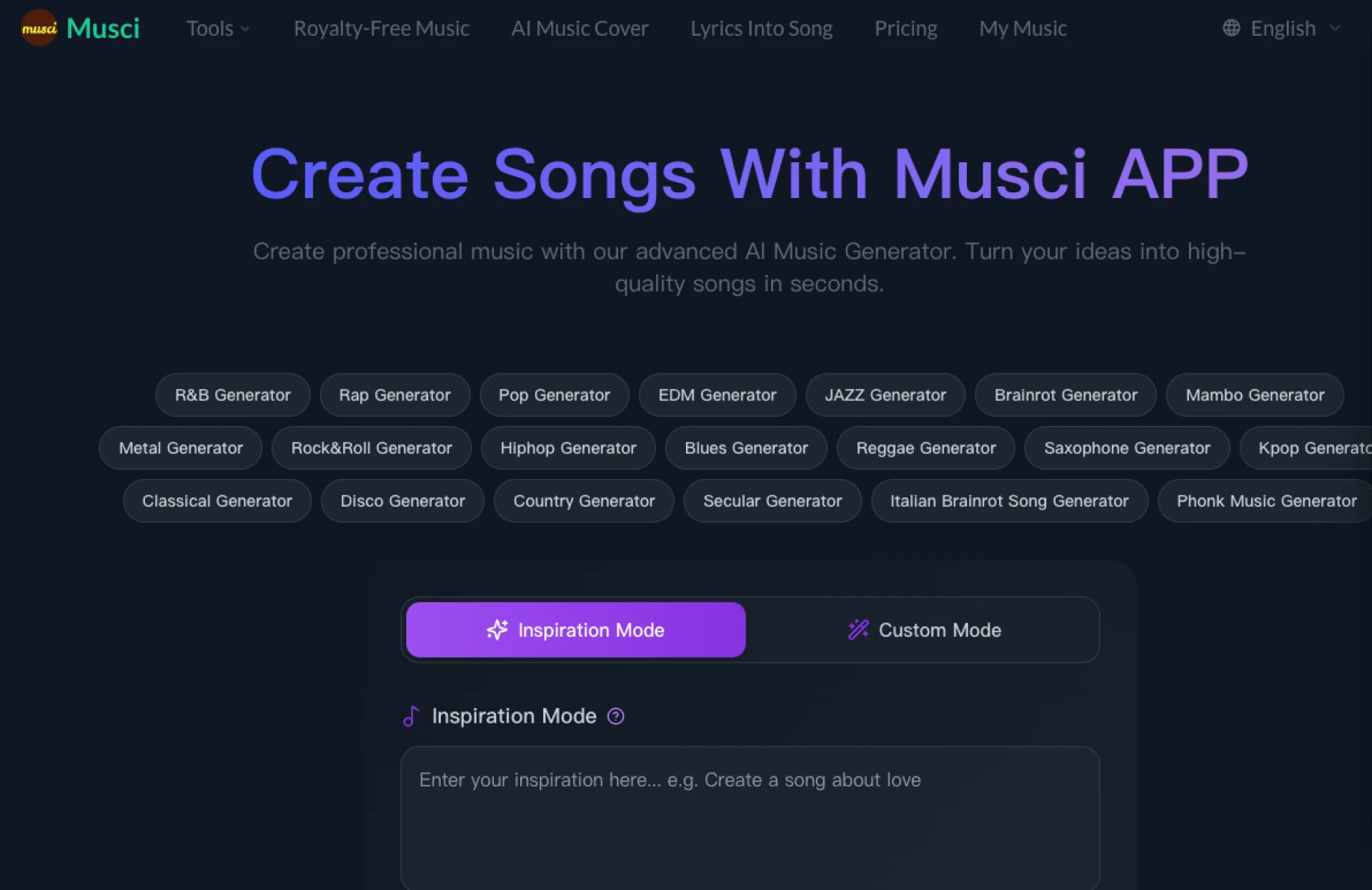Click the chevron next to English

1335,29
